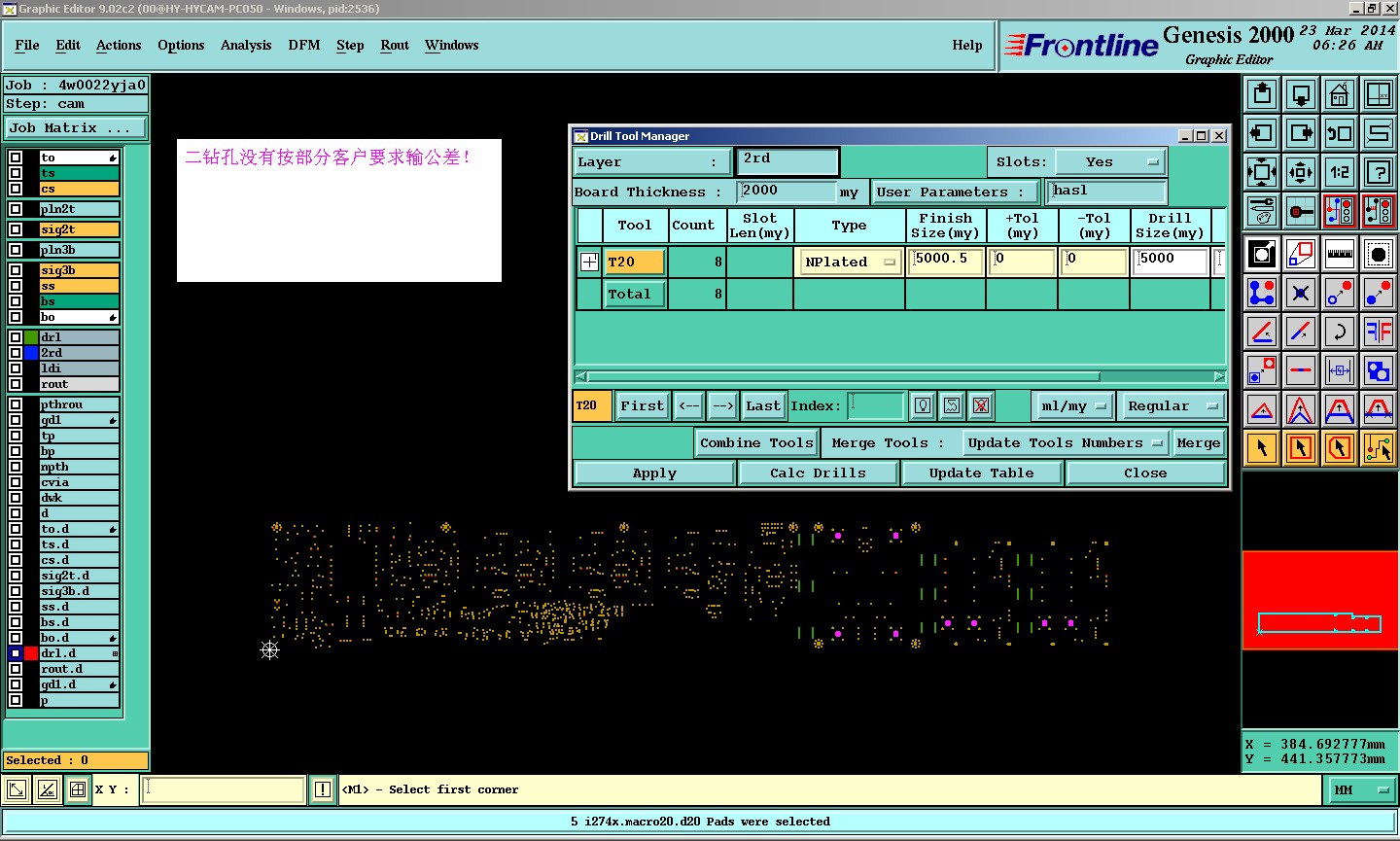Click the black octagon with dotted border icon

coord(1379,254)
